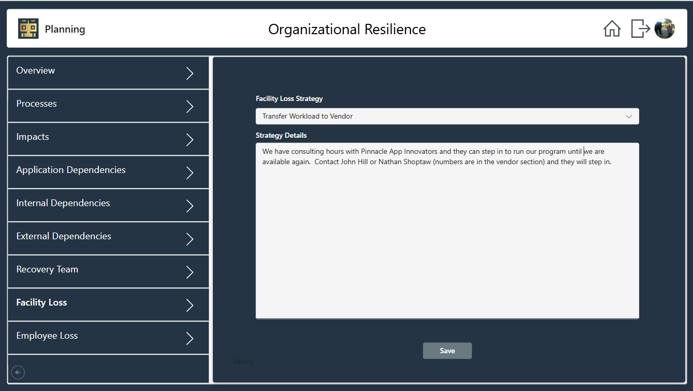The height and width of the screenshot is (391, 693).
Task: Select the Employee Loss menu item
Action: [x=108, y=338]
